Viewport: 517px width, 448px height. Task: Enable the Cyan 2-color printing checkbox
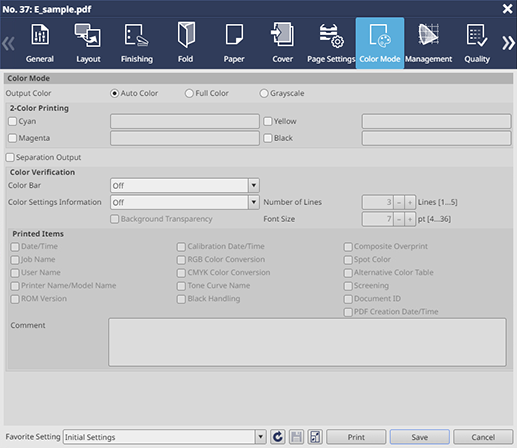pyautogui.click(x=12, y=121)
